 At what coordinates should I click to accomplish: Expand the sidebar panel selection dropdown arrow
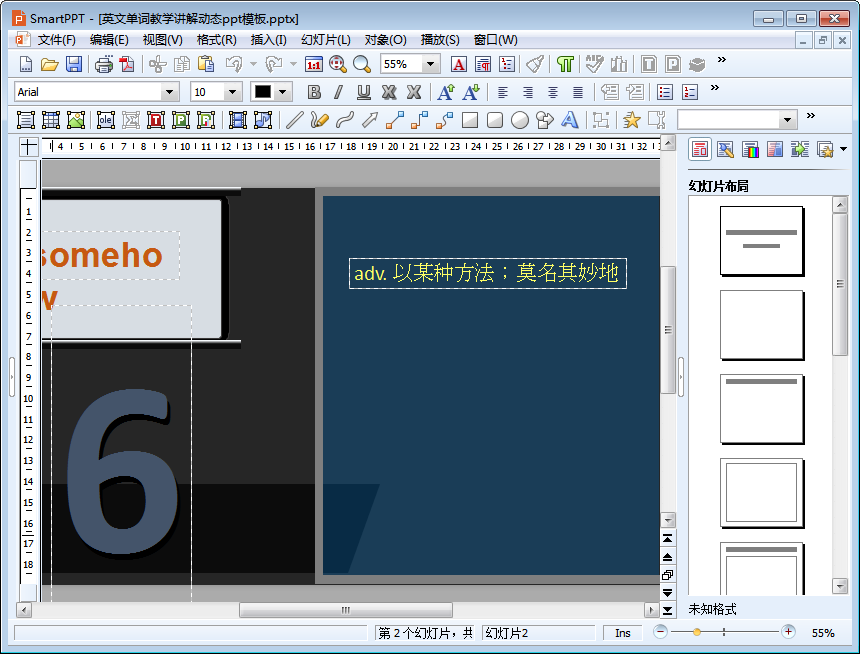click(x=844, y=149)
